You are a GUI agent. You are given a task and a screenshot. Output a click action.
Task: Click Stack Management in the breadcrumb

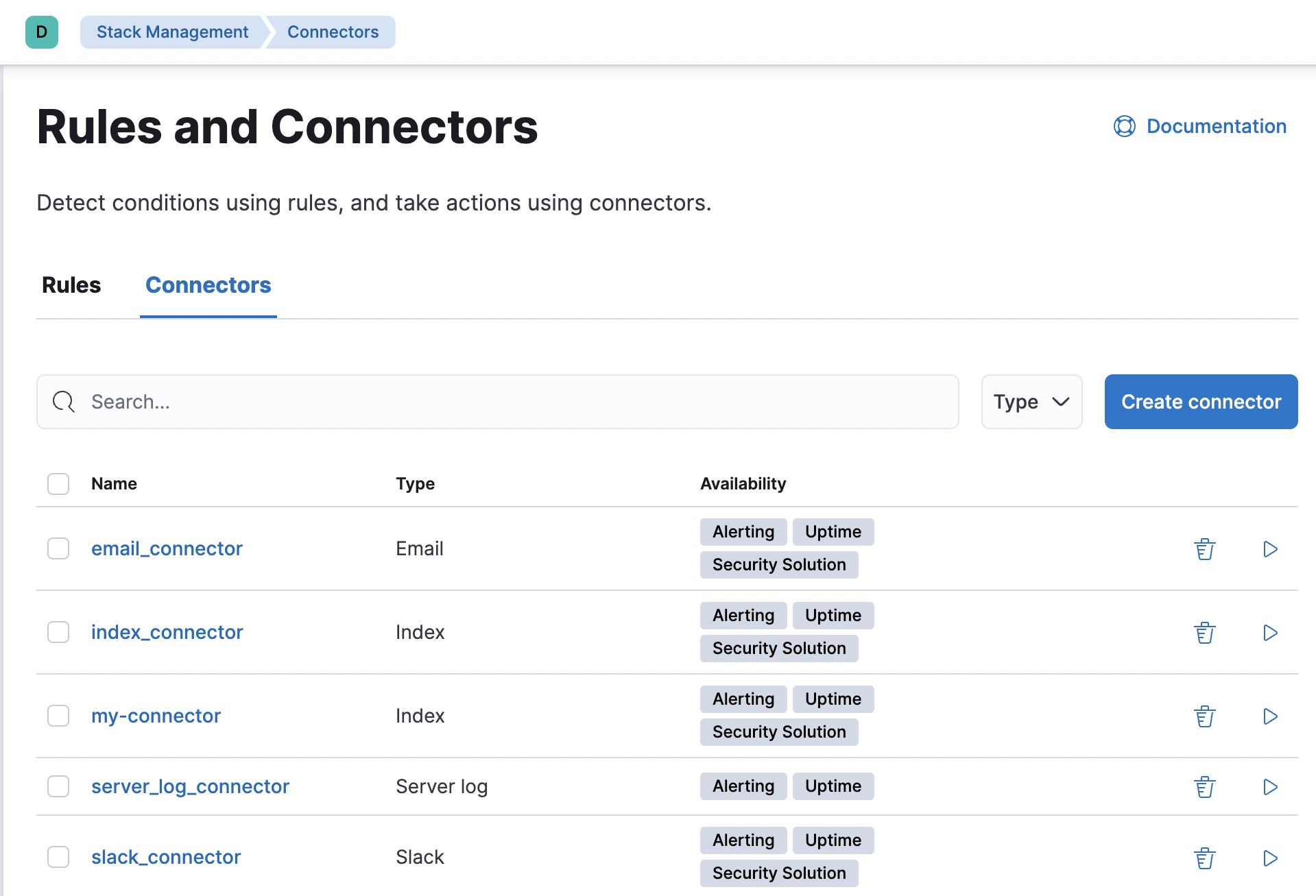(171, 32)
